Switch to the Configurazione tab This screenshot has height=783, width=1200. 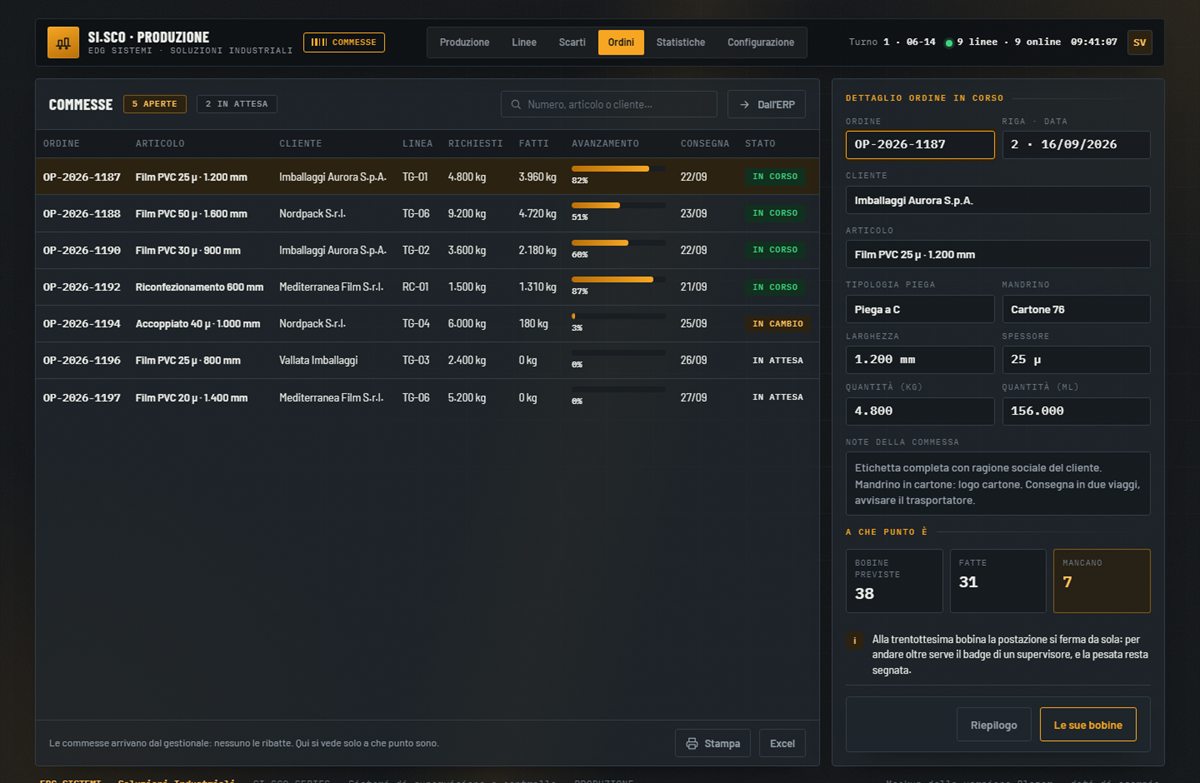click(761, 42)
